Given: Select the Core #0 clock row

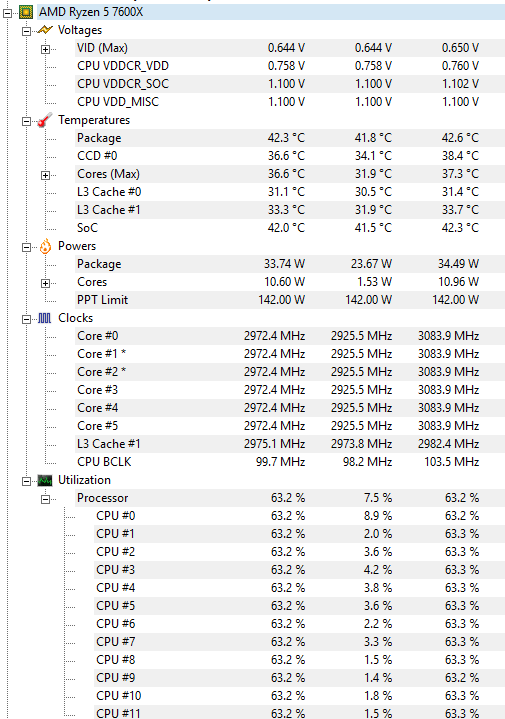Looking at the screenshot, I should (x=290, y=336).
